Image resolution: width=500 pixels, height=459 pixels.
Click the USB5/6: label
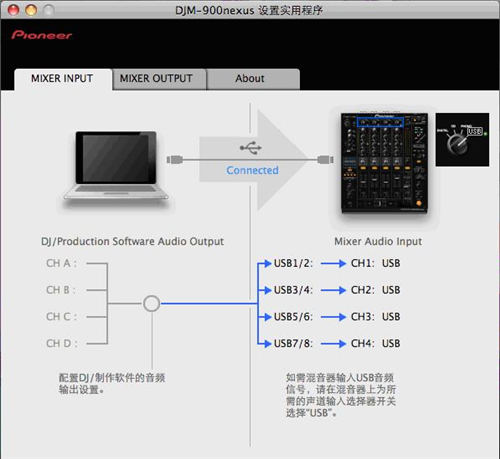[x=293, y=317]
